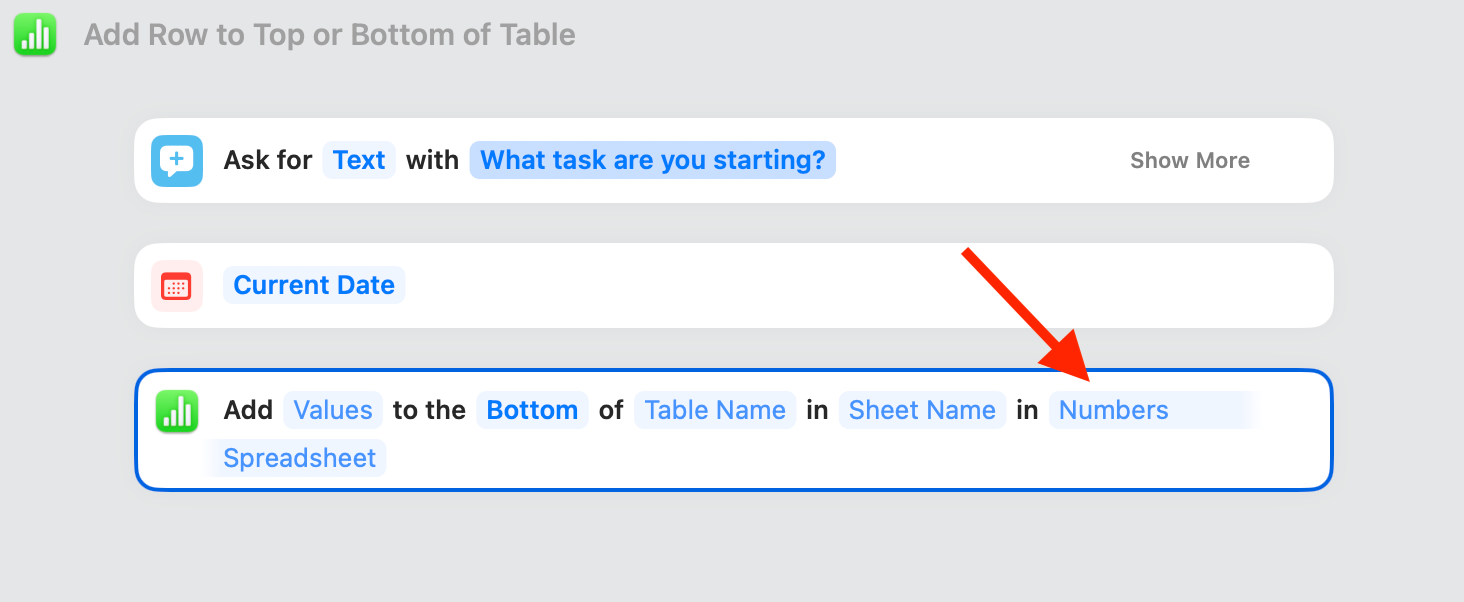Select the Ask for Input speech bubble icon
Screen dimensions: 1464x602
177,161
